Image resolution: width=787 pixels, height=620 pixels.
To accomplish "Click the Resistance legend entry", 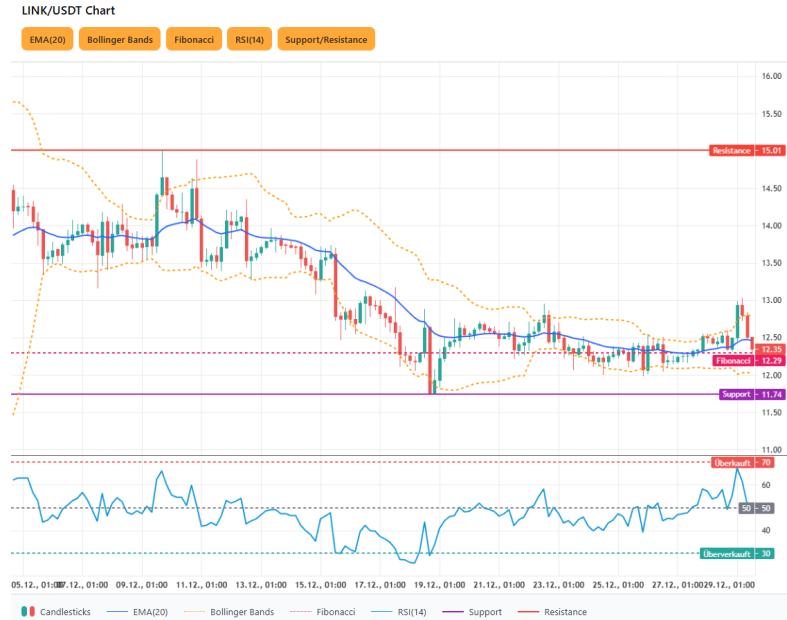I will (551, 611).
